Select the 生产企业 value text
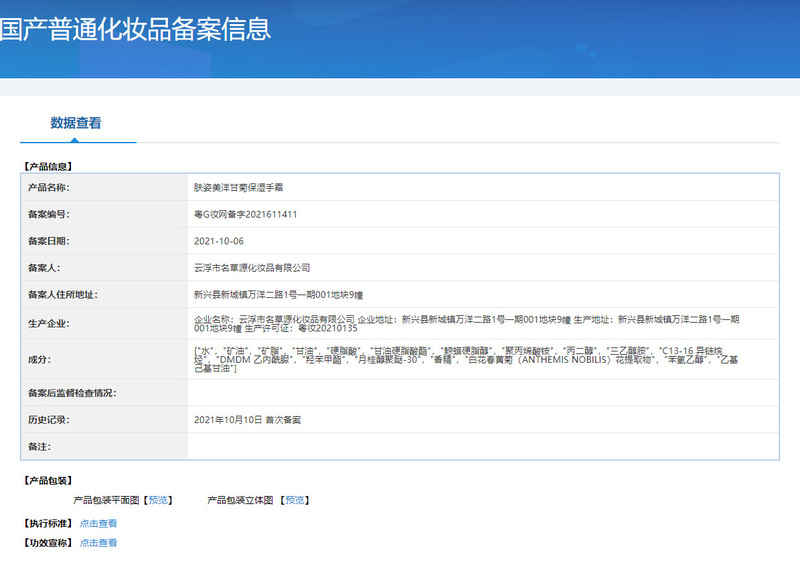This screenshot has height=571, width=800. 466,324
